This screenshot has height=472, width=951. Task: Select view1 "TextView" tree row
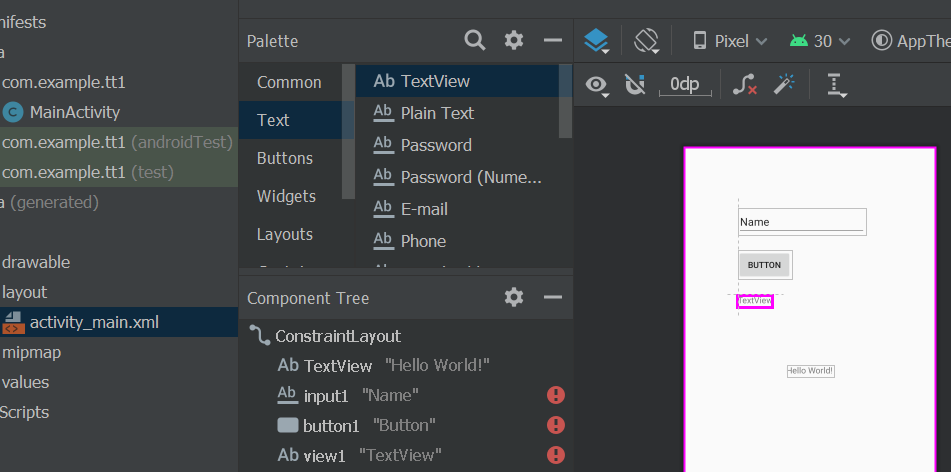(x=406, y=455)
